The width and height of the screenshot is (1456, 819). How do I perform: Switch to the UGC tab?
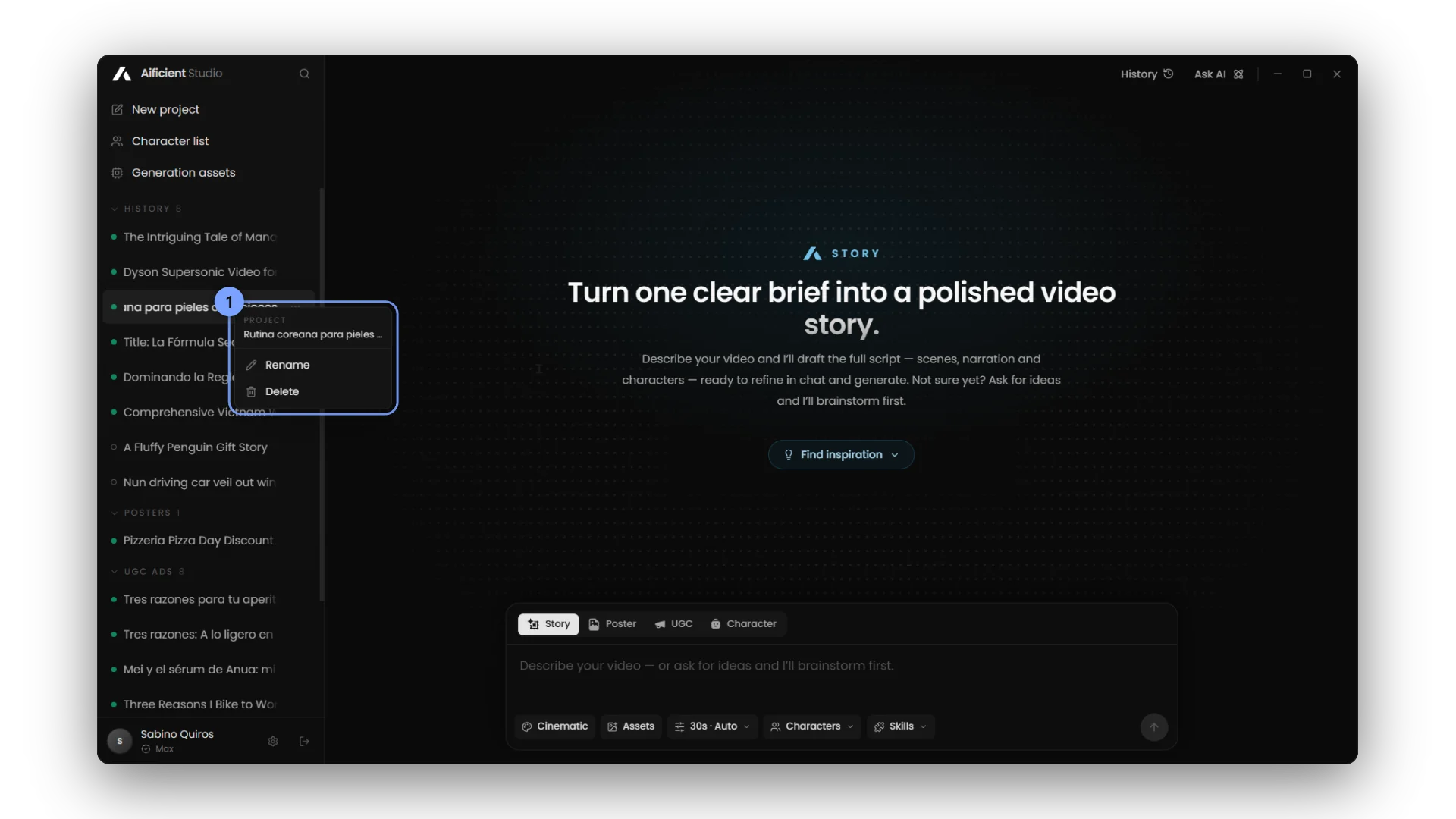tap(674, 624)
